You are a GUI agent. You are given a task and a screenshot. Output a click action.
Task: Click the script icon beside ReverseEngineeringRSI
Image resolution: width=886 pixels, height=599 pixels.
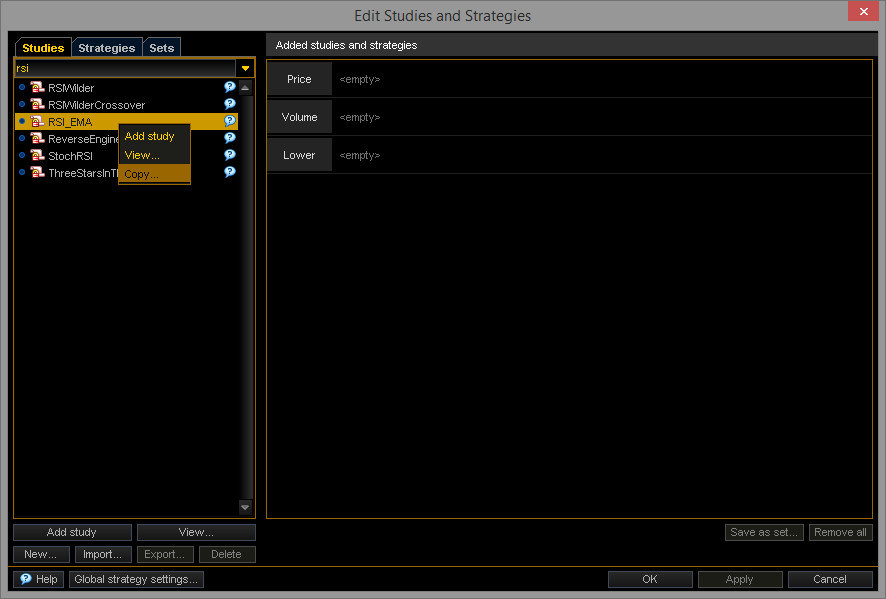pyautogui.click(x=37, y=138)
